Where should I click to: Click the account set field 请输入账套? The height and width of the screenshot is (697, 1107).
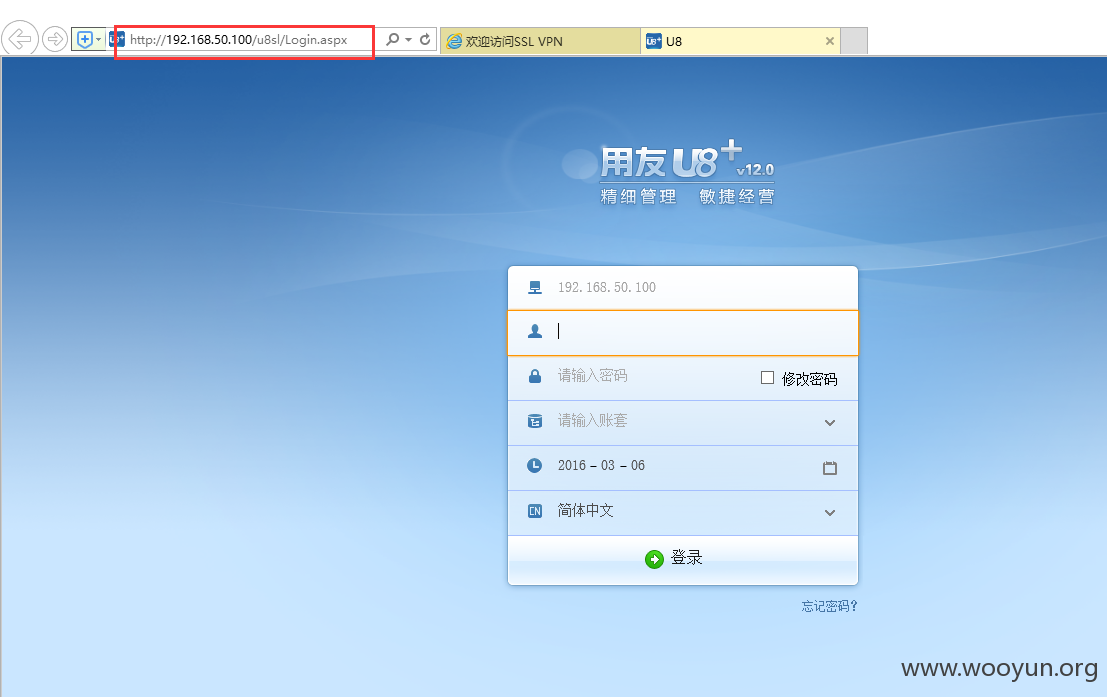(x=683, y=422)
